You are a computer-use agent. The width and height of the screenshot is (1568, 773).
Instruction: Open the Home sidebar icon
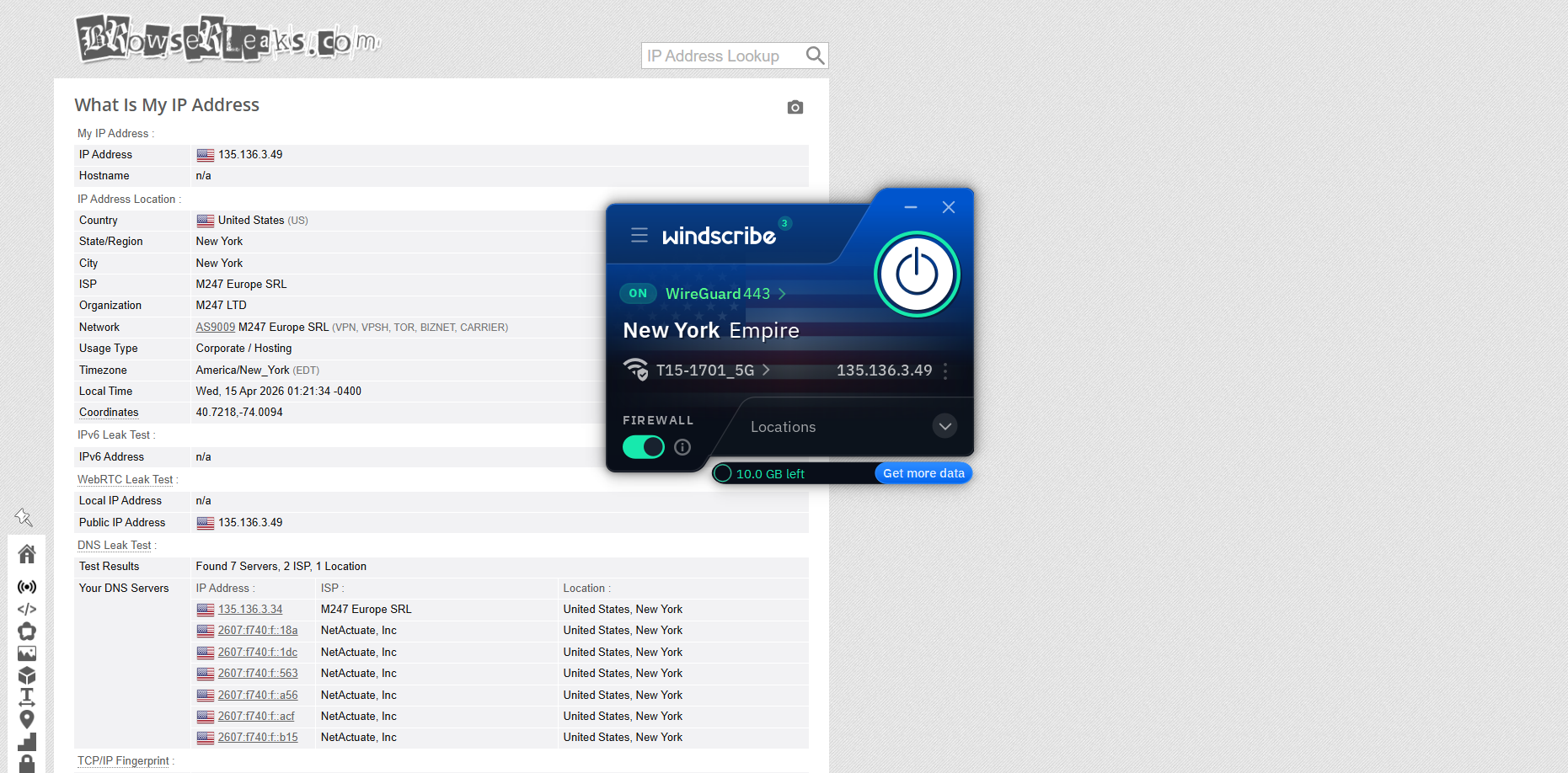(x=27, y=553)
